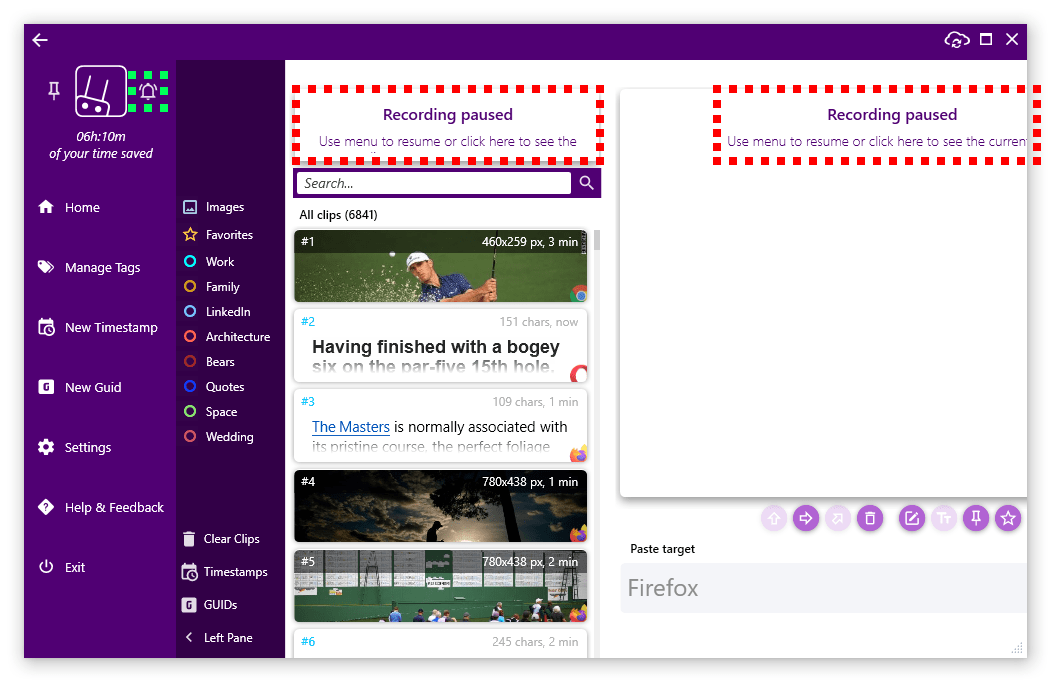The width and height of the screenshot is (1051, 682).
Task: Click the All clips (6841) heading
Action: [338, 215]
